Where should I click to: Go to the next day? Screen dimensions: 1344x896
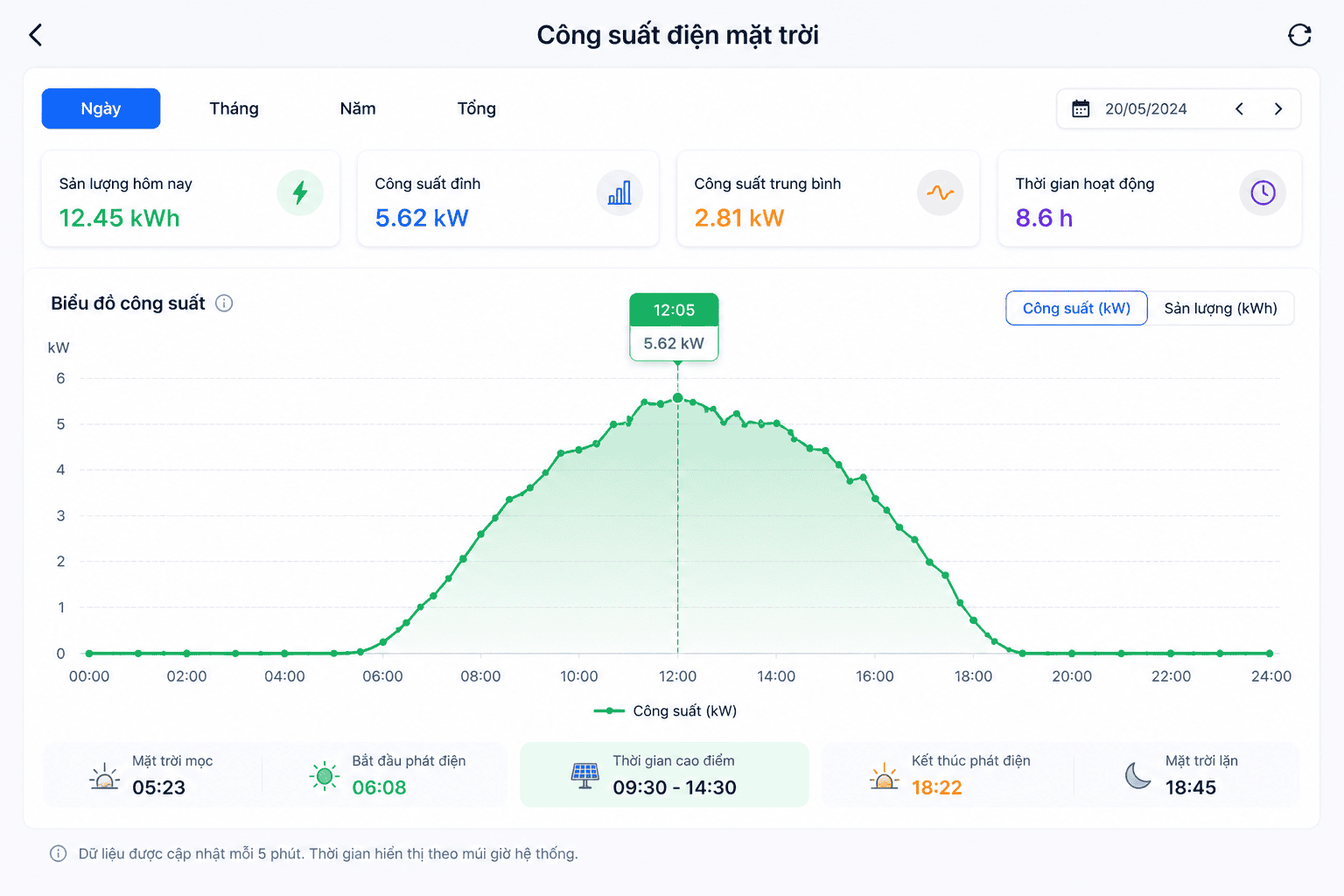tap(1277, 108)
